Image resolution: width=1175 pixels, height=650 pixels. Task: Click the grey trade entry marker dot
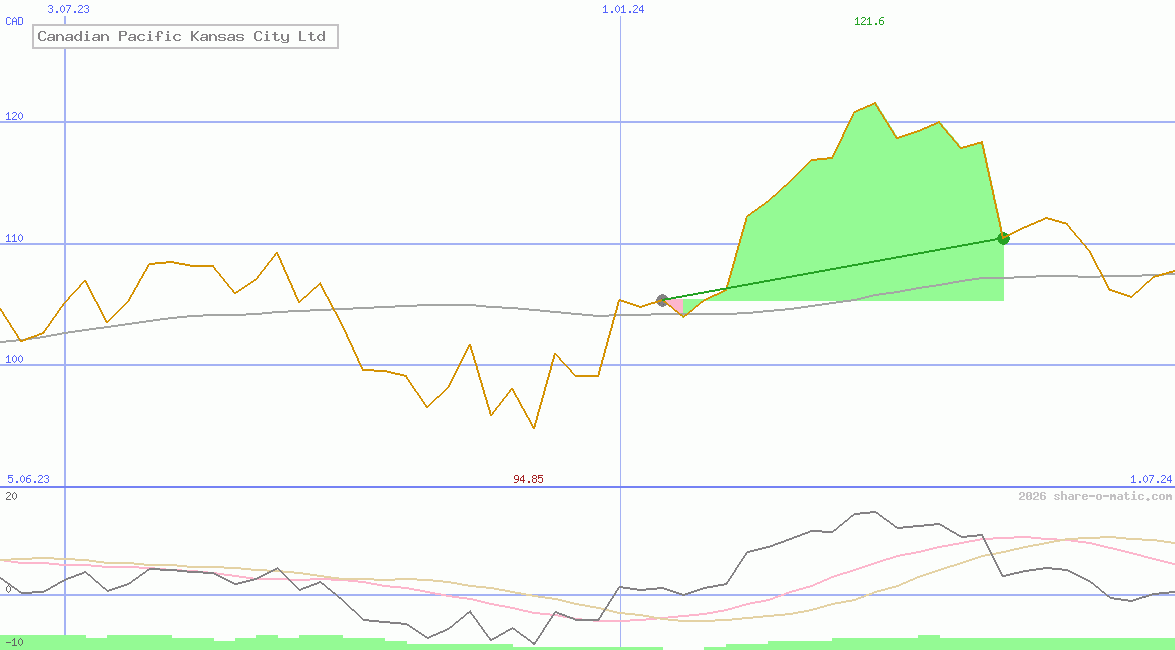click(x=662, y=301)
